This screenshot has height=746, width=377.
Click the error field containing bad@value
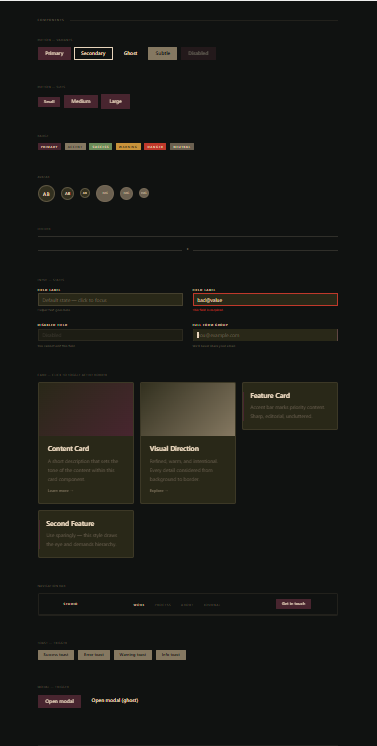coord(265,300)
